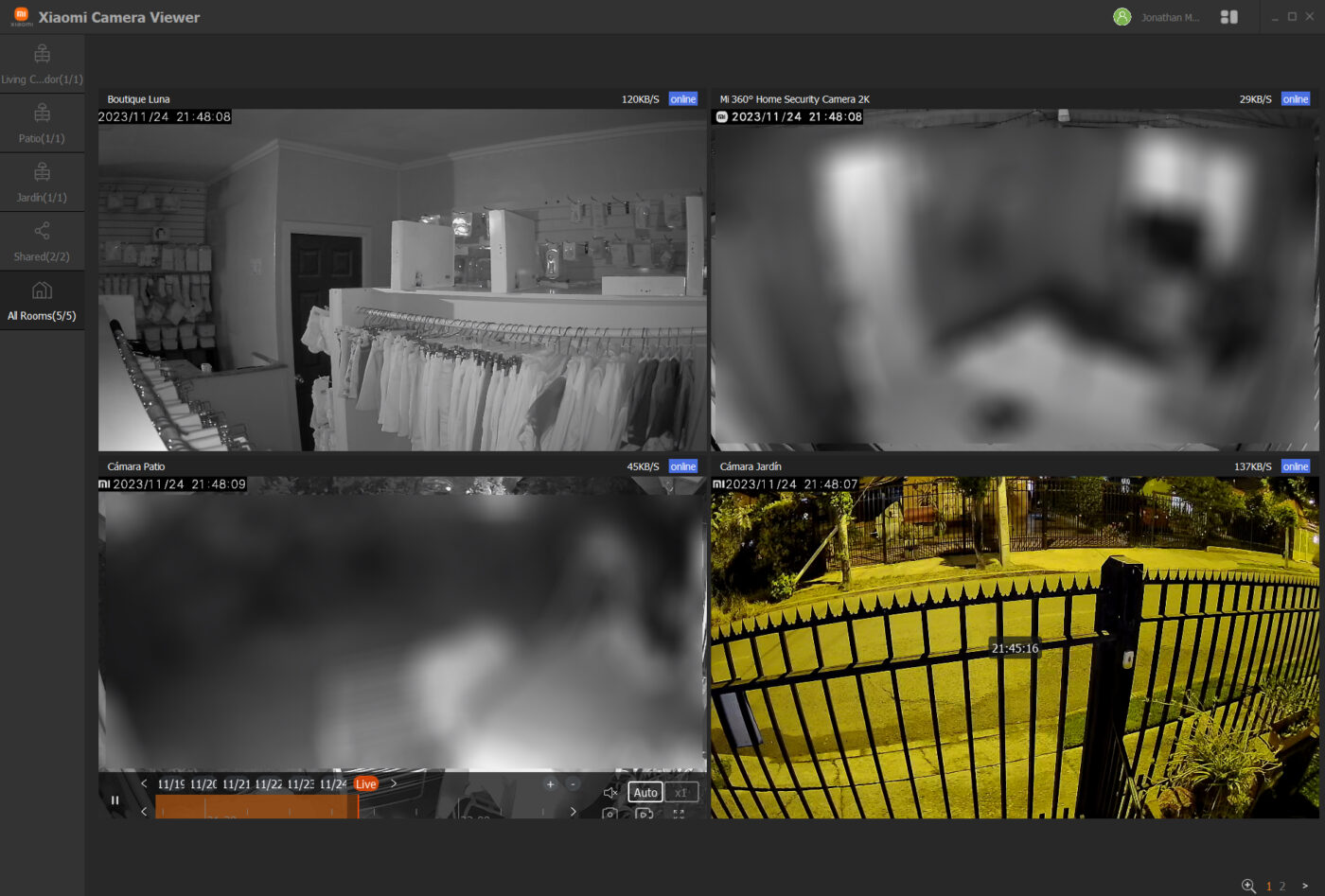
Task: Click the online badge on Boutique Luna
Action: coord(682,98)
